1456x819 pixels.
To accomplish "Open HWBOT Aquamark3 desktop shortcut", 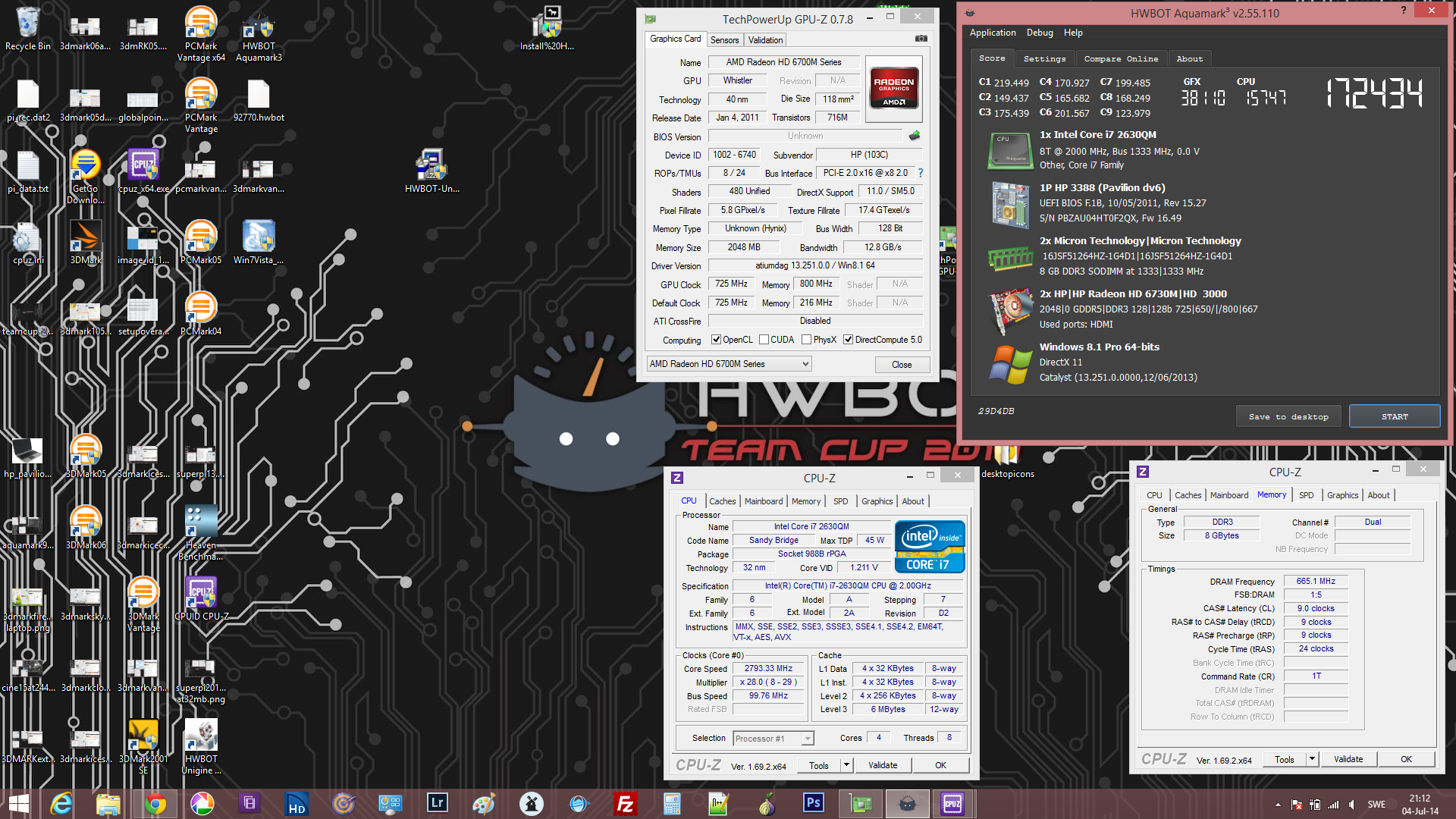I will coord(259,34).
